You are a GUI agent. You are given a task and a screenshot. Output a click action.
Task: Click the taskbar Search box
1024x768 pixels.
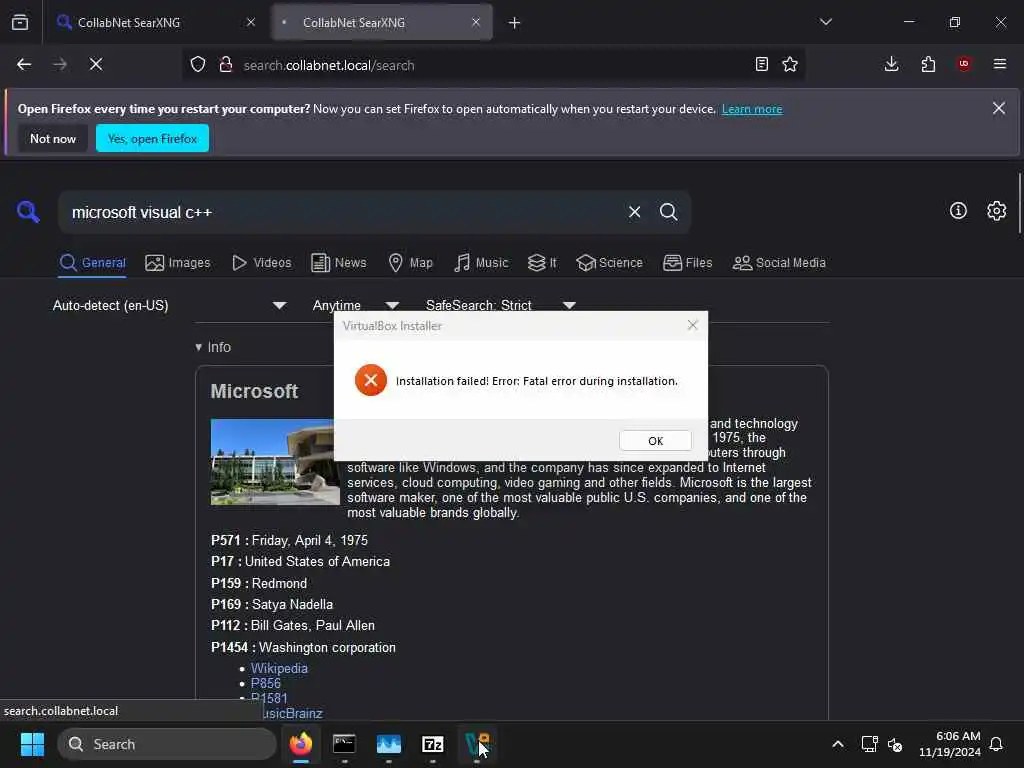coord(167,744)
